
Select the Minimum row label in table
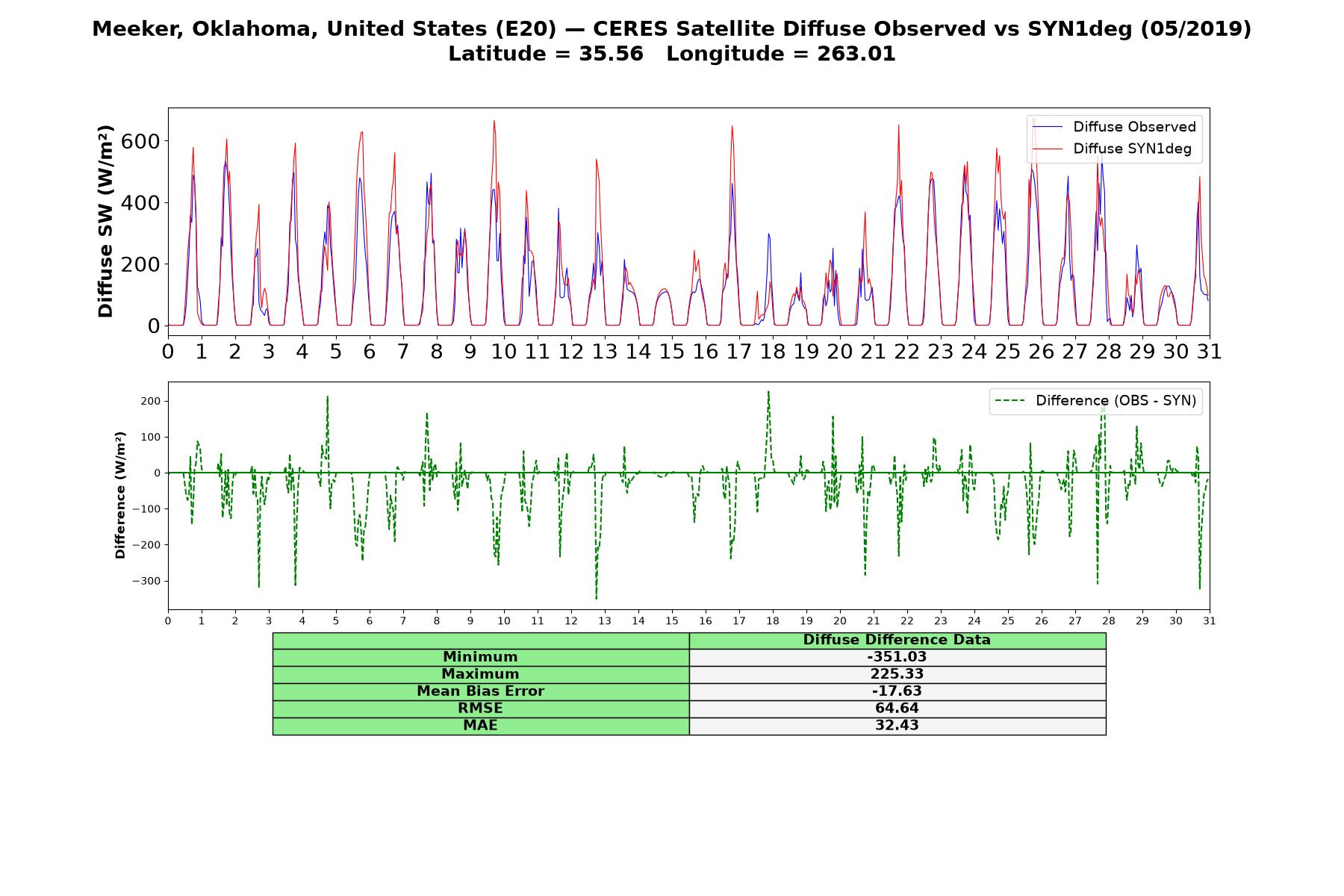(480, 657)
